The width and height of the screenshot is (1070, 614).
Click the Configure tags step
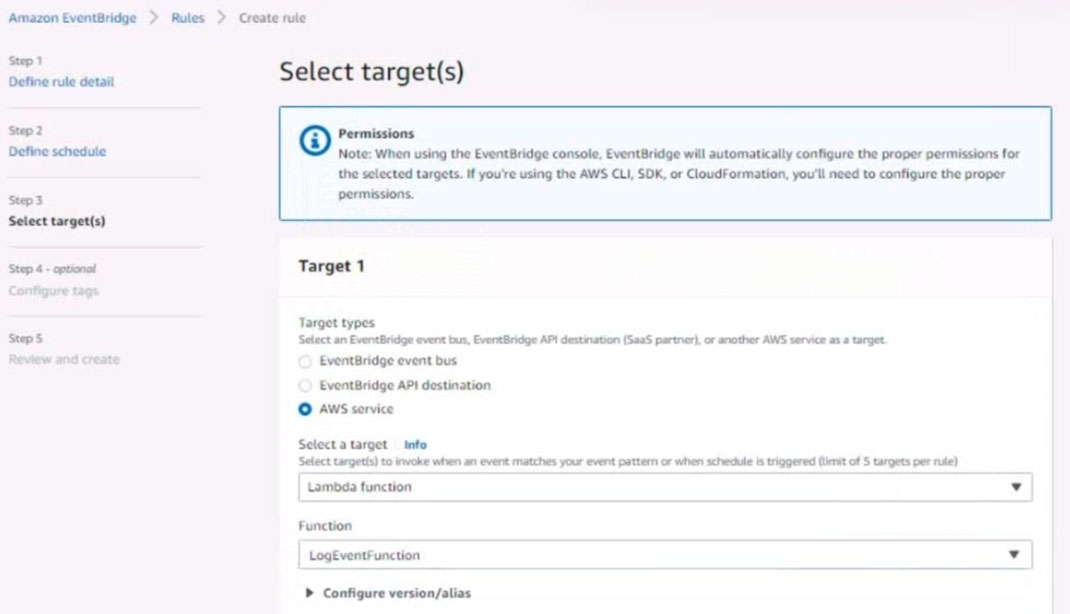53,291
